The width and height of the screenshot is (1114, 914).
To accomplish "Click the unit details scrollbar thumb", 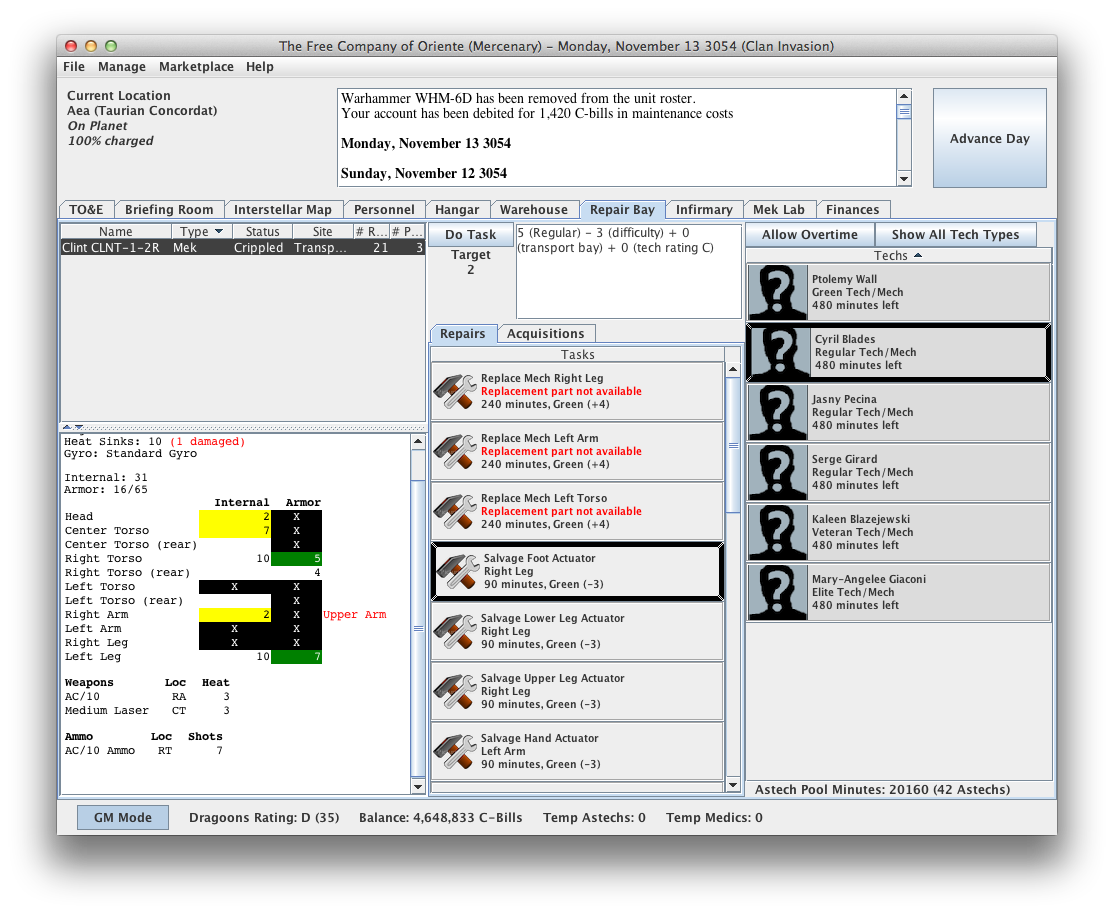I will tap(418, 628).
